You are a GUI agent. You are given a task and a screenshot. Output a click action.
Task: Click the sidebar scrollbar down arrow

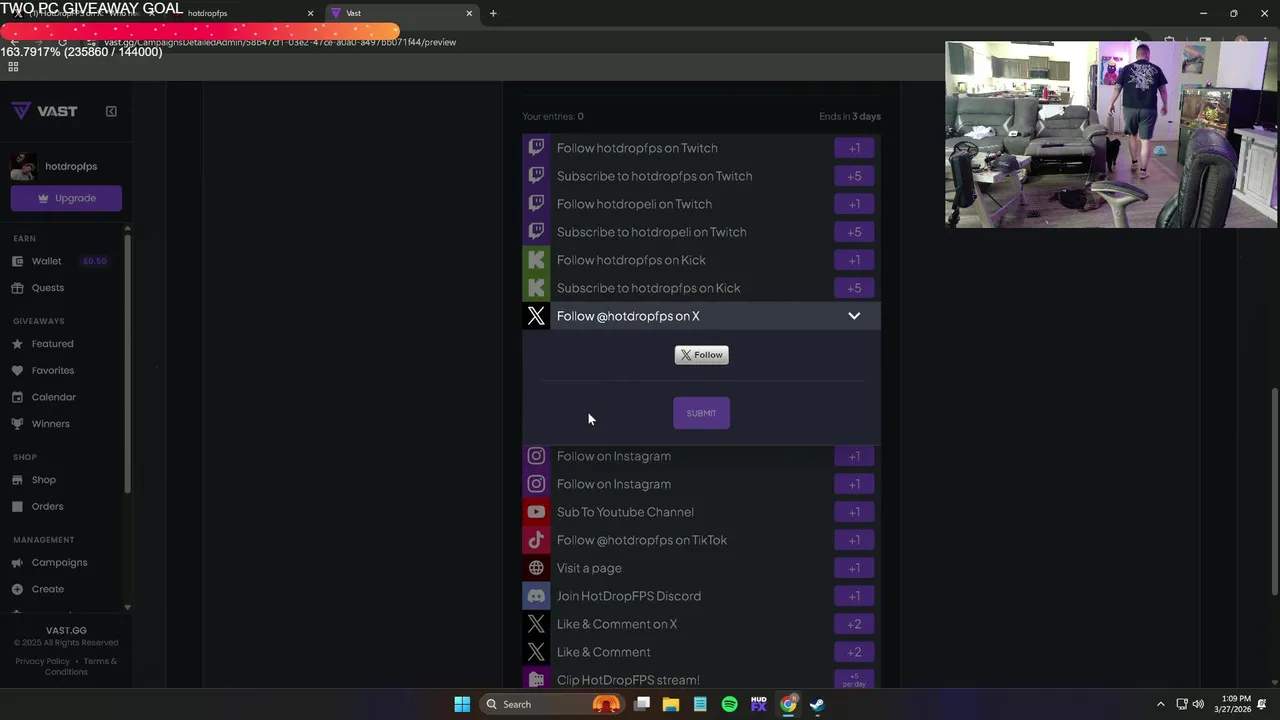(127, 608)
